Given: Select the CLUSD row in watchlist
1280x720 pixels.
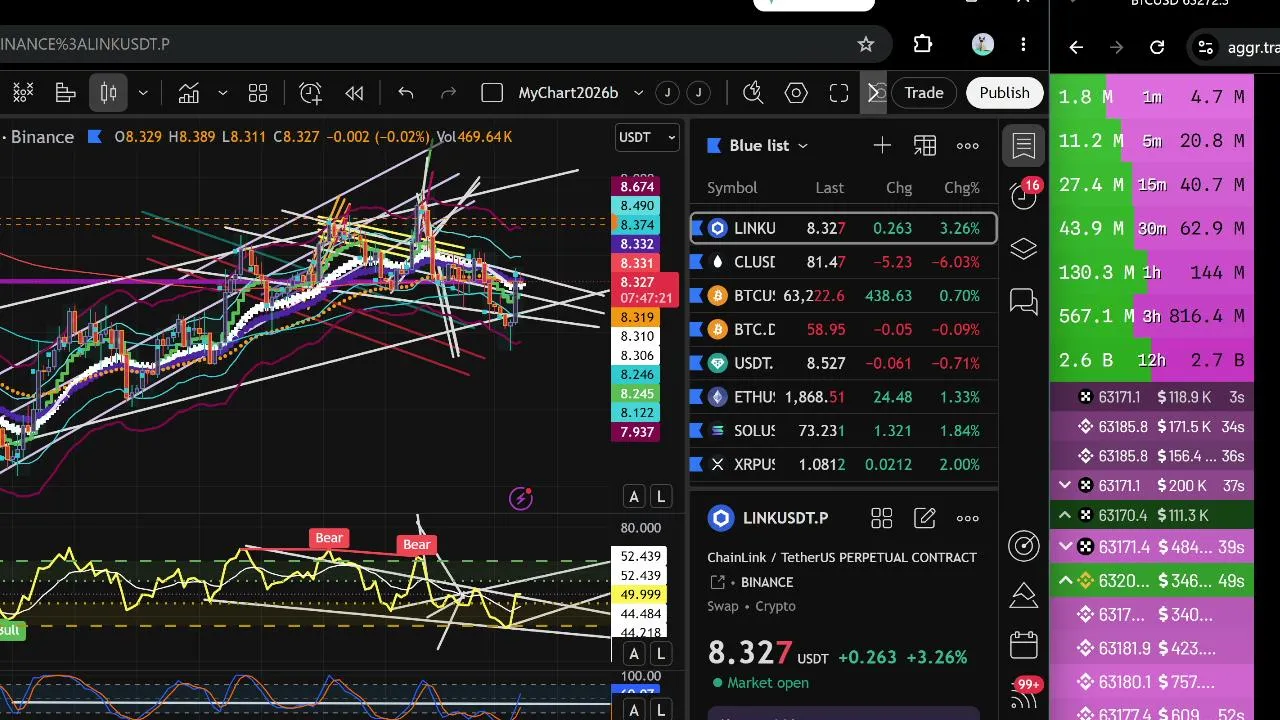Looking at the screenshot, I should pyautogui.click(x=844, y=262).
